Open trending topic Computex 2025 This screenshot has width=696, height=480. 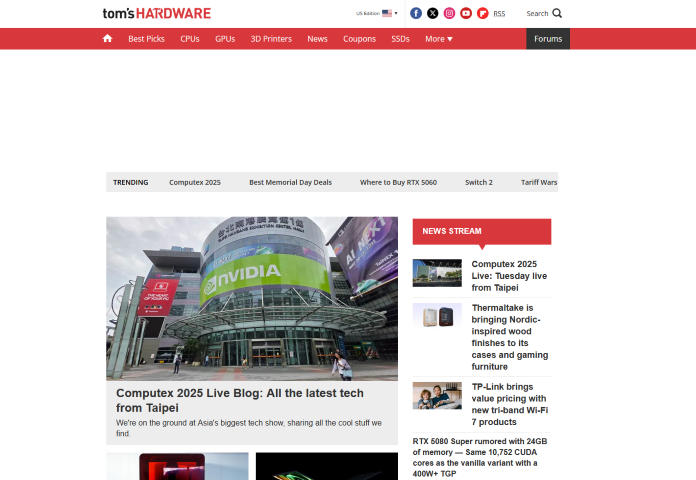[195, 182]
